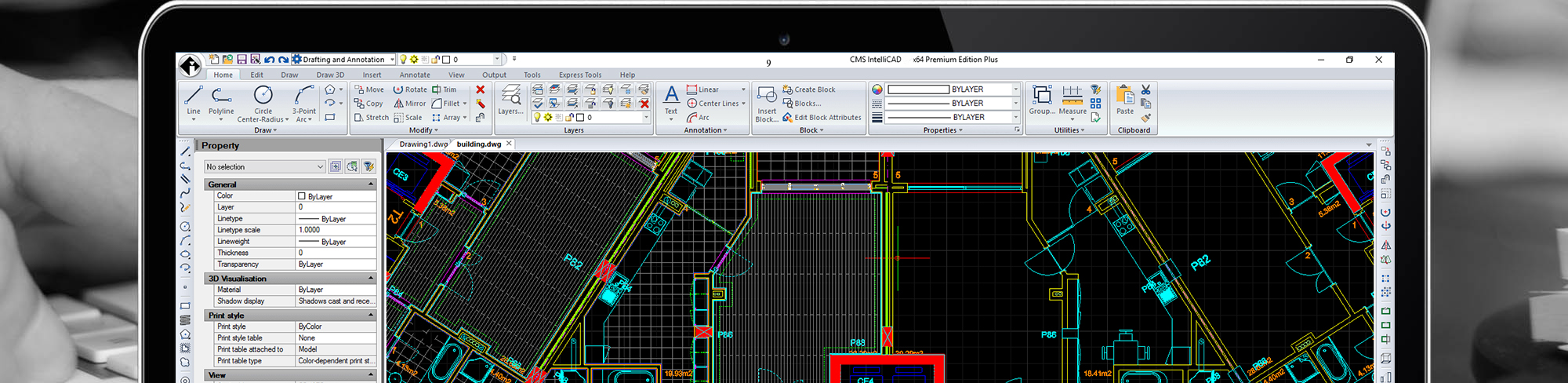
Task: Click the Redo arrow in quick access toolbar
Action: point(283,60)
